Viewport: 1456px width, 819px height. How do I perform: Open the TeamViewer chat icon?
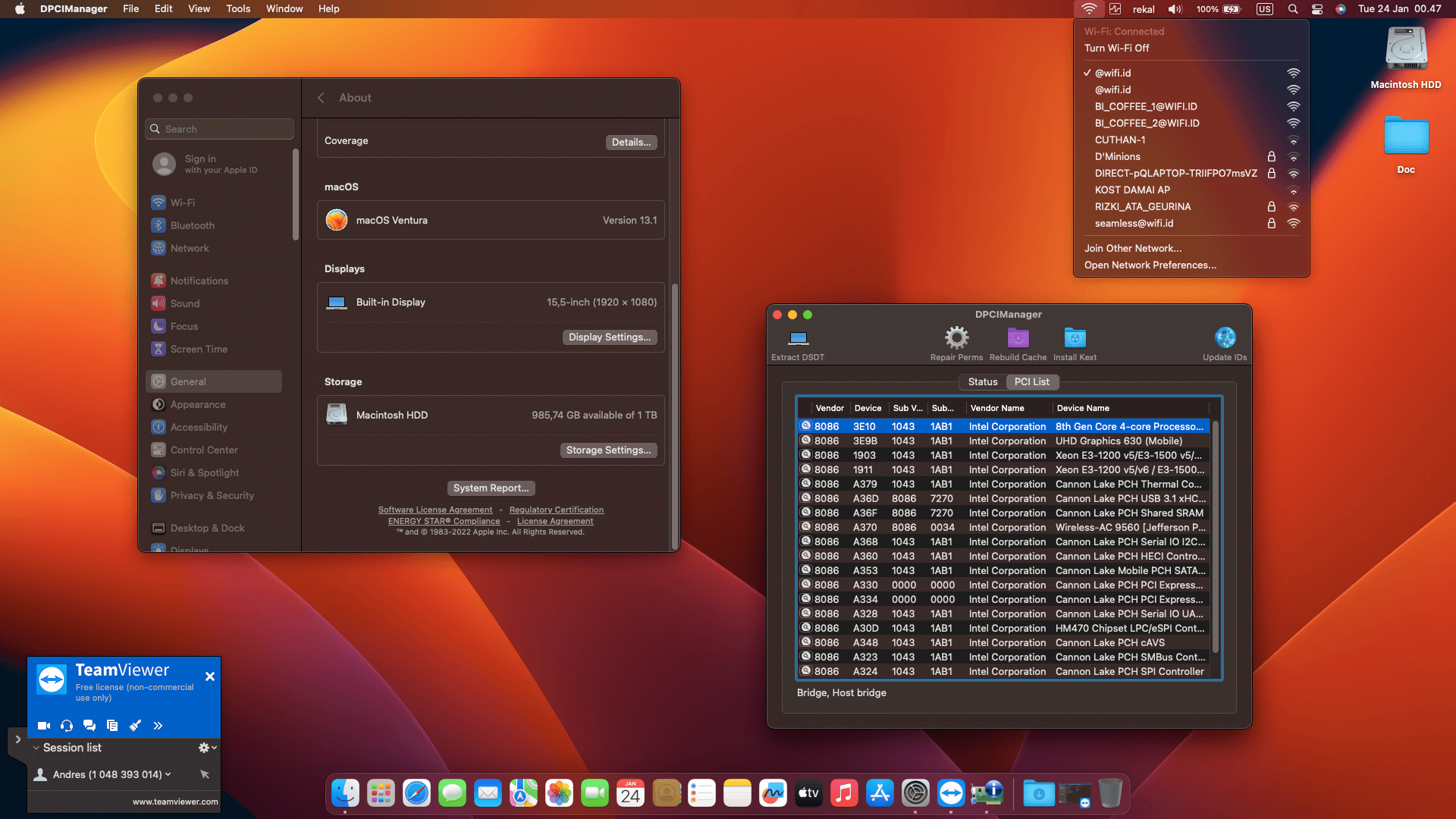click(x=89, y=726)
